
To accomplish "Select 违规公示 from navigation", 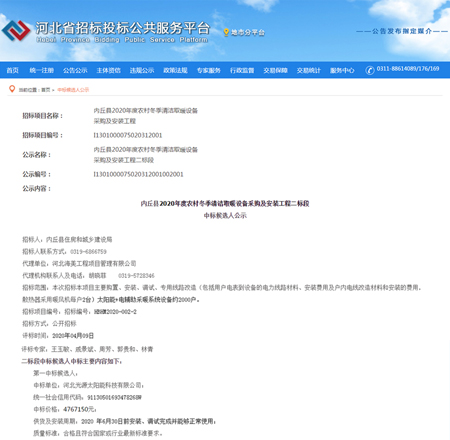I will [142, 70].
